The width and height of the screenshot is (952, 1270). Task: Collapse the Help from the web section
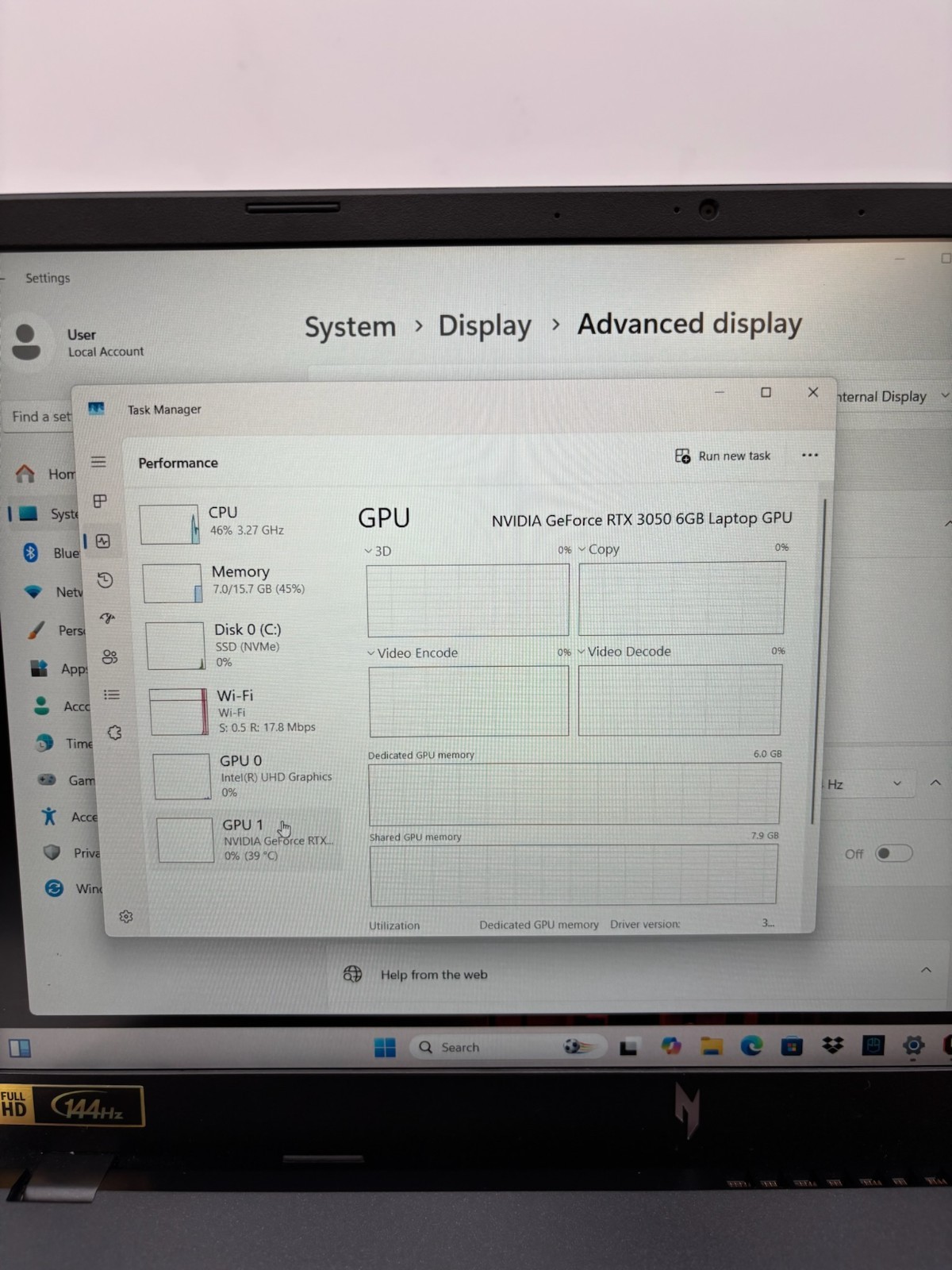926,970
